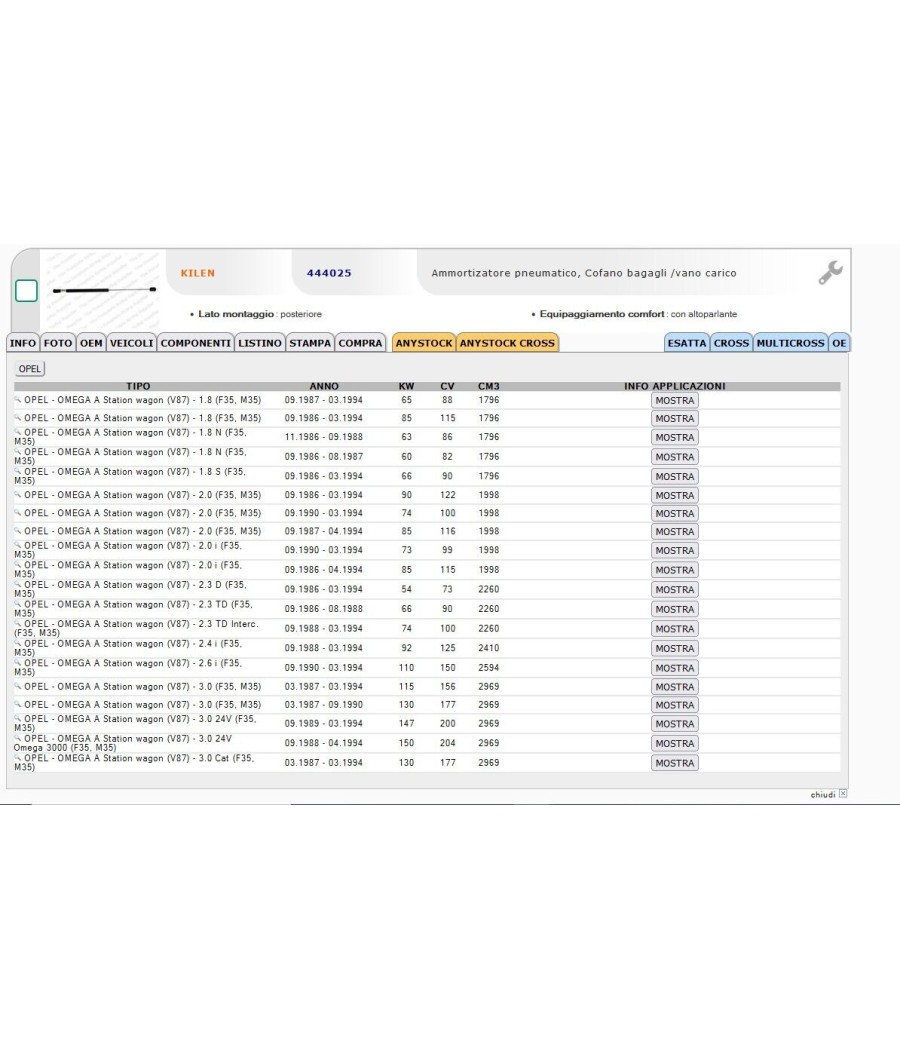Open the CROSS tab
This screenshot has width=900, height=1050.
(731, 343)
